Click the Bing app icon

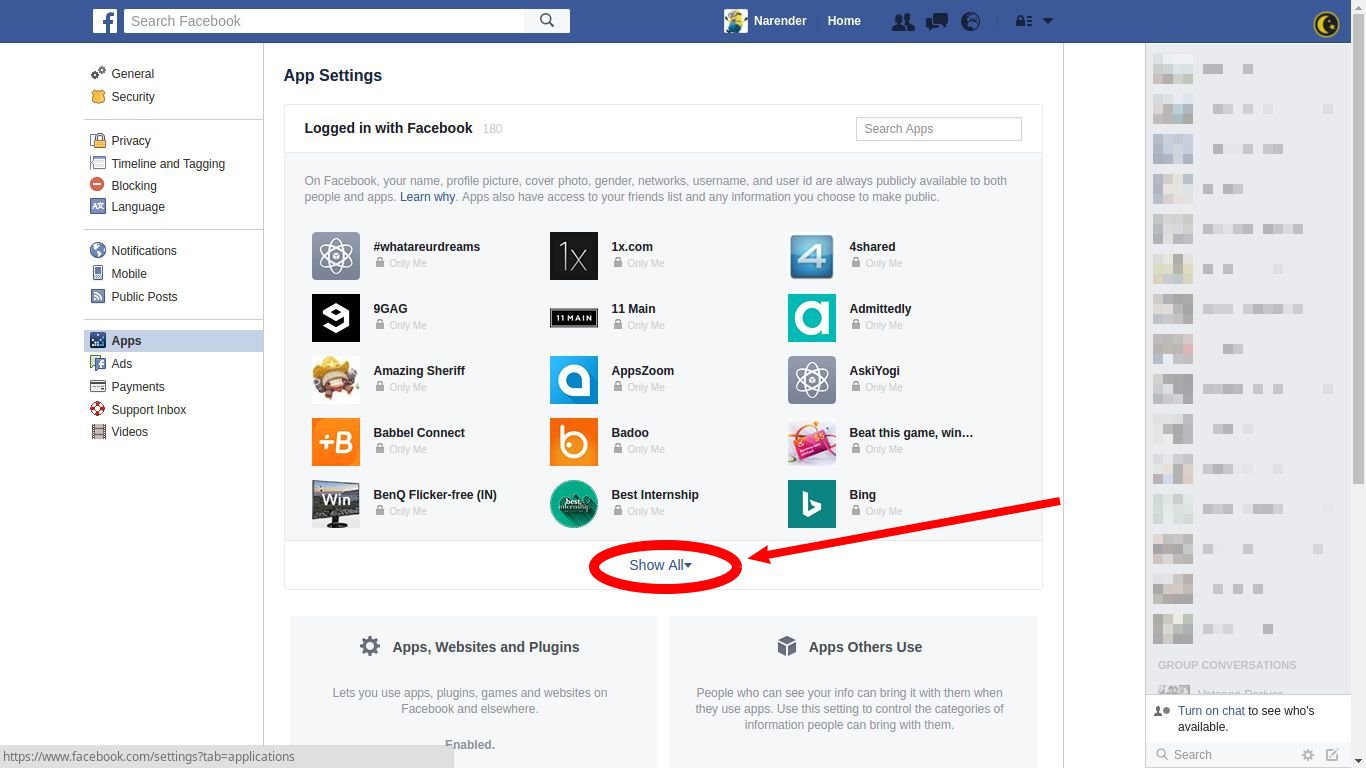(811, 504)
